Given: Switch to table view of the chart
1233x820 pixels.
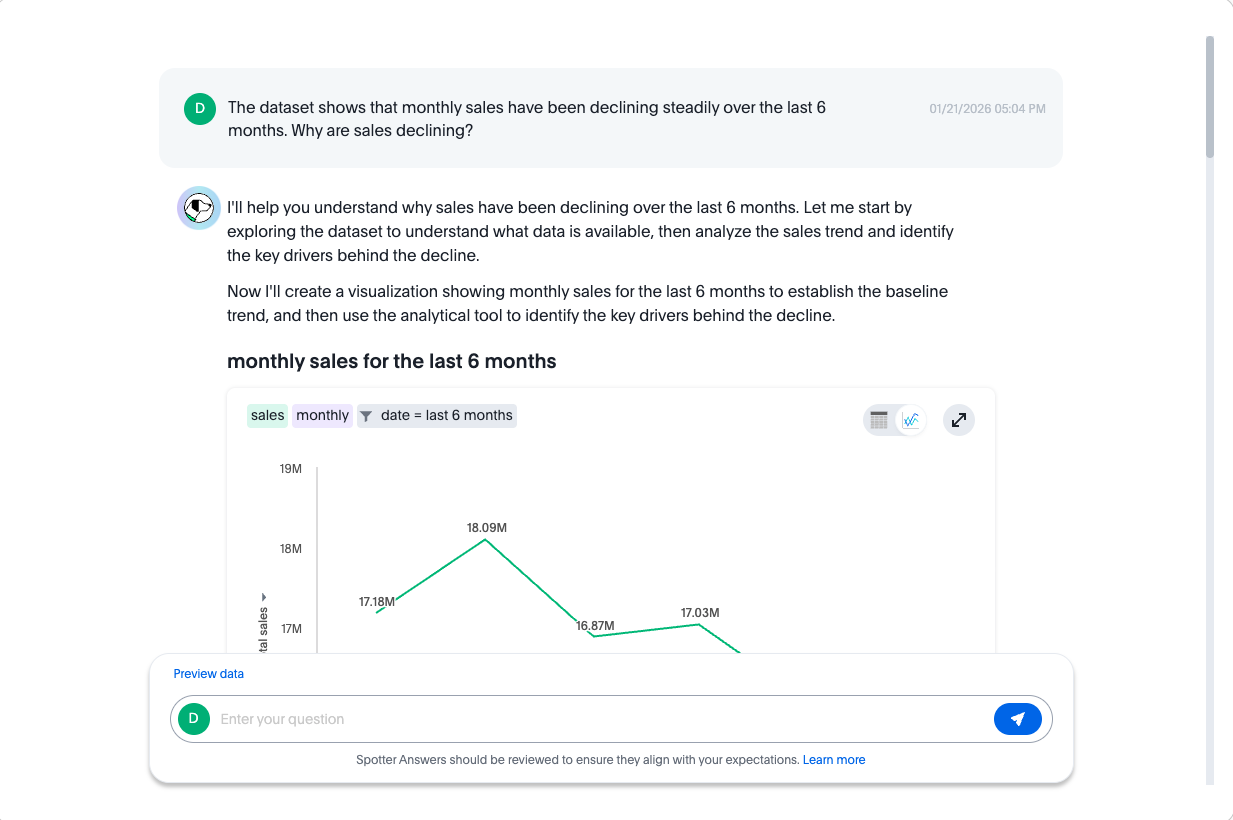Looking at the screenshot, I should (880, 420).
